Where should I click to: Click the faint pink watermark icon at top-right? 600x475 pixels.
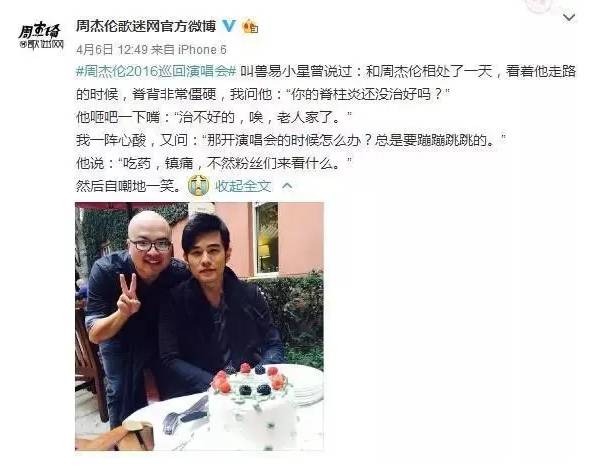(540, 5)
